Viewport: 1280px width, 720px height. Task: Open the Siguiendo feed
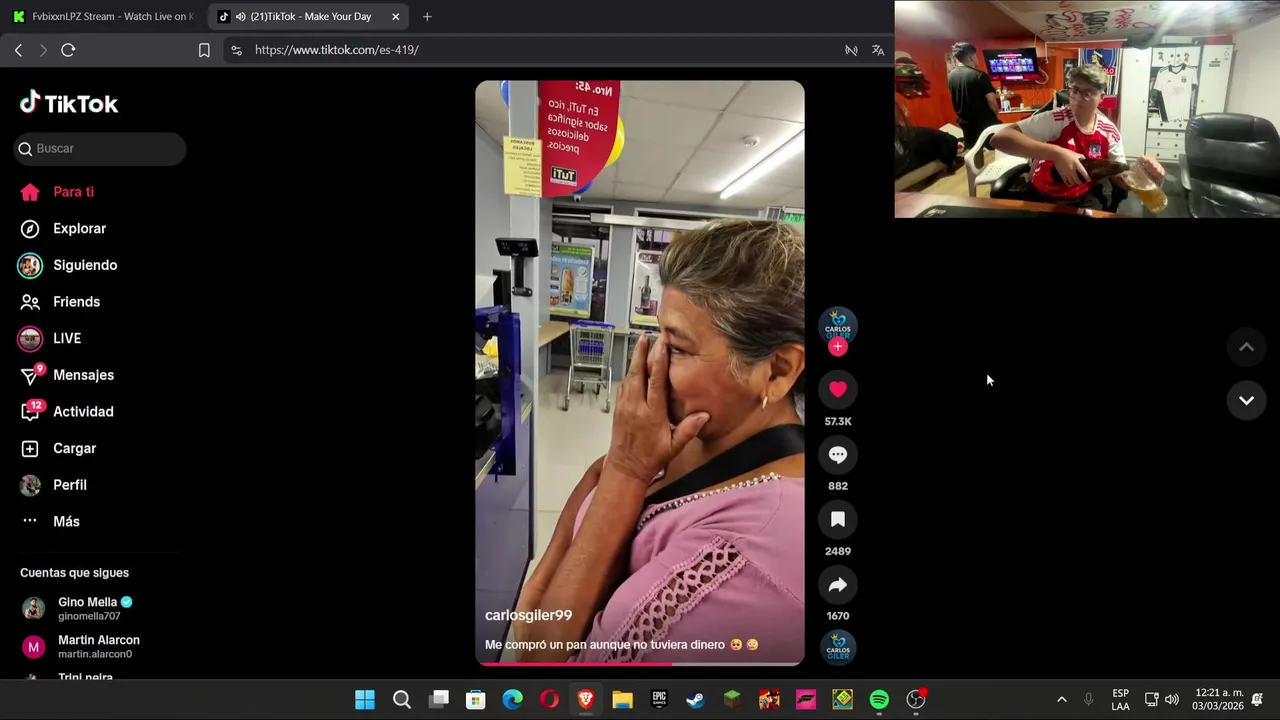(67, 265)
